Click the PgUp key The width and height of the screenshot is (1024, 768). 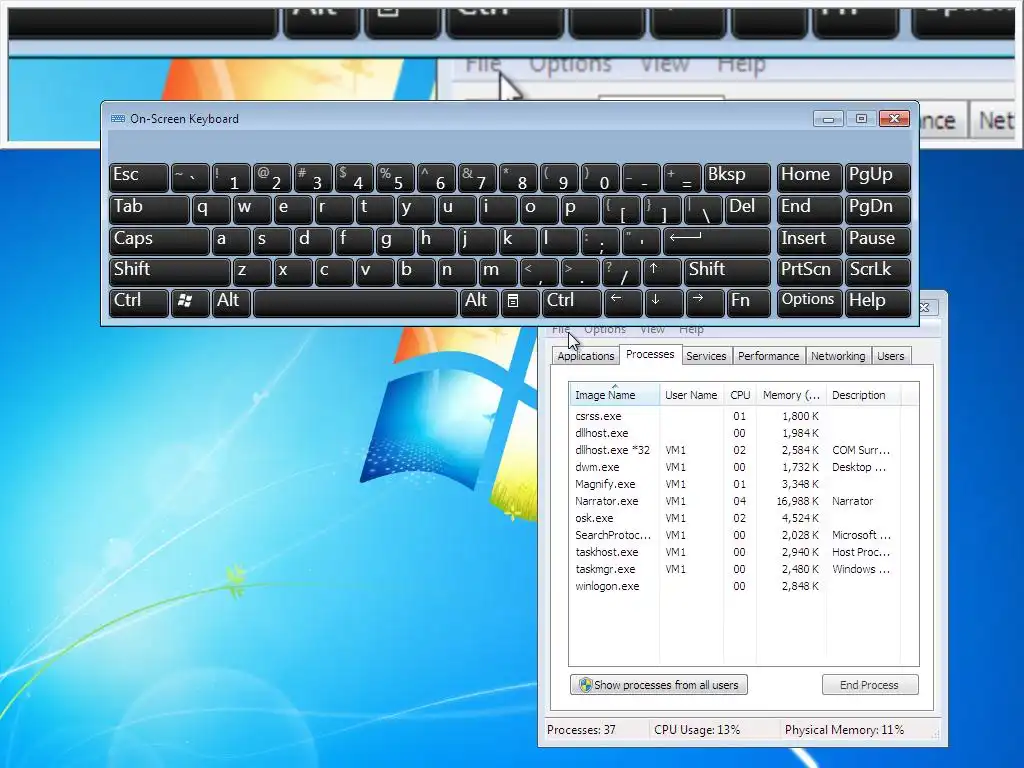coord(878,177)
